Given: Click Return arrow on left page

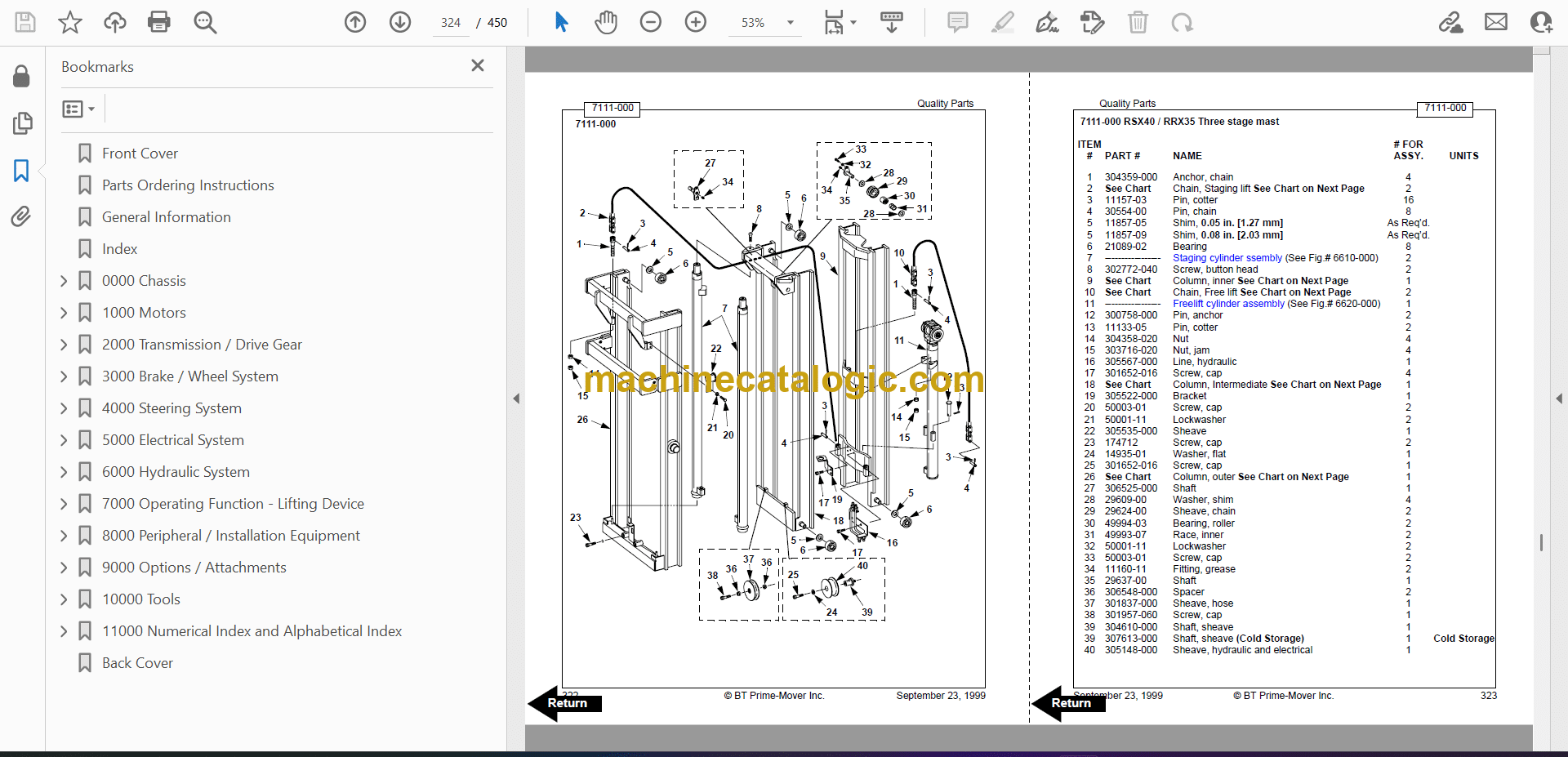Looking at the screenshot, I should [x=565, y=703].
